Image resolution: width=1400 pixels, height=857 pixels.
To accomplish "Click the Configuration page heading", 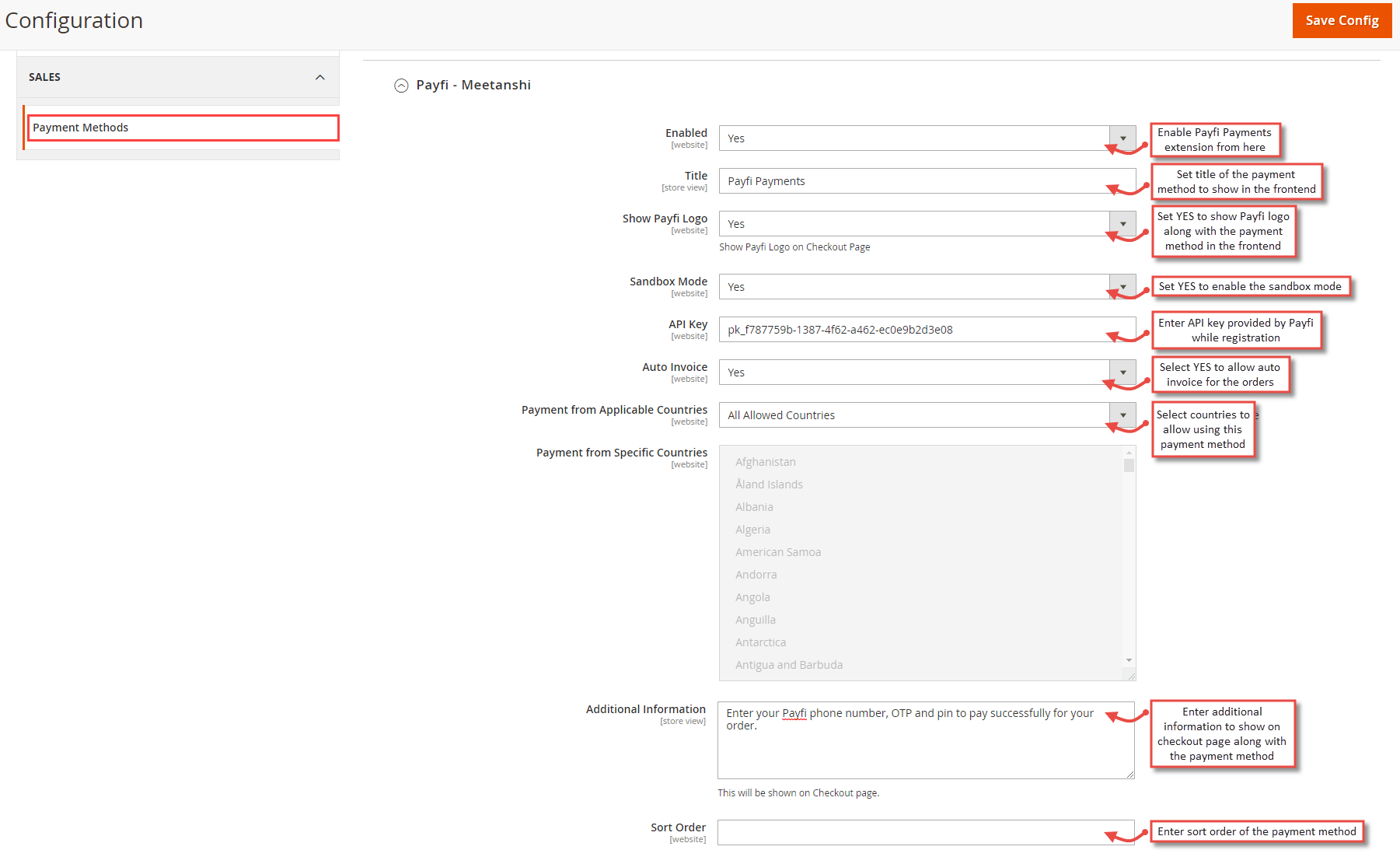I will pos(74,20).
